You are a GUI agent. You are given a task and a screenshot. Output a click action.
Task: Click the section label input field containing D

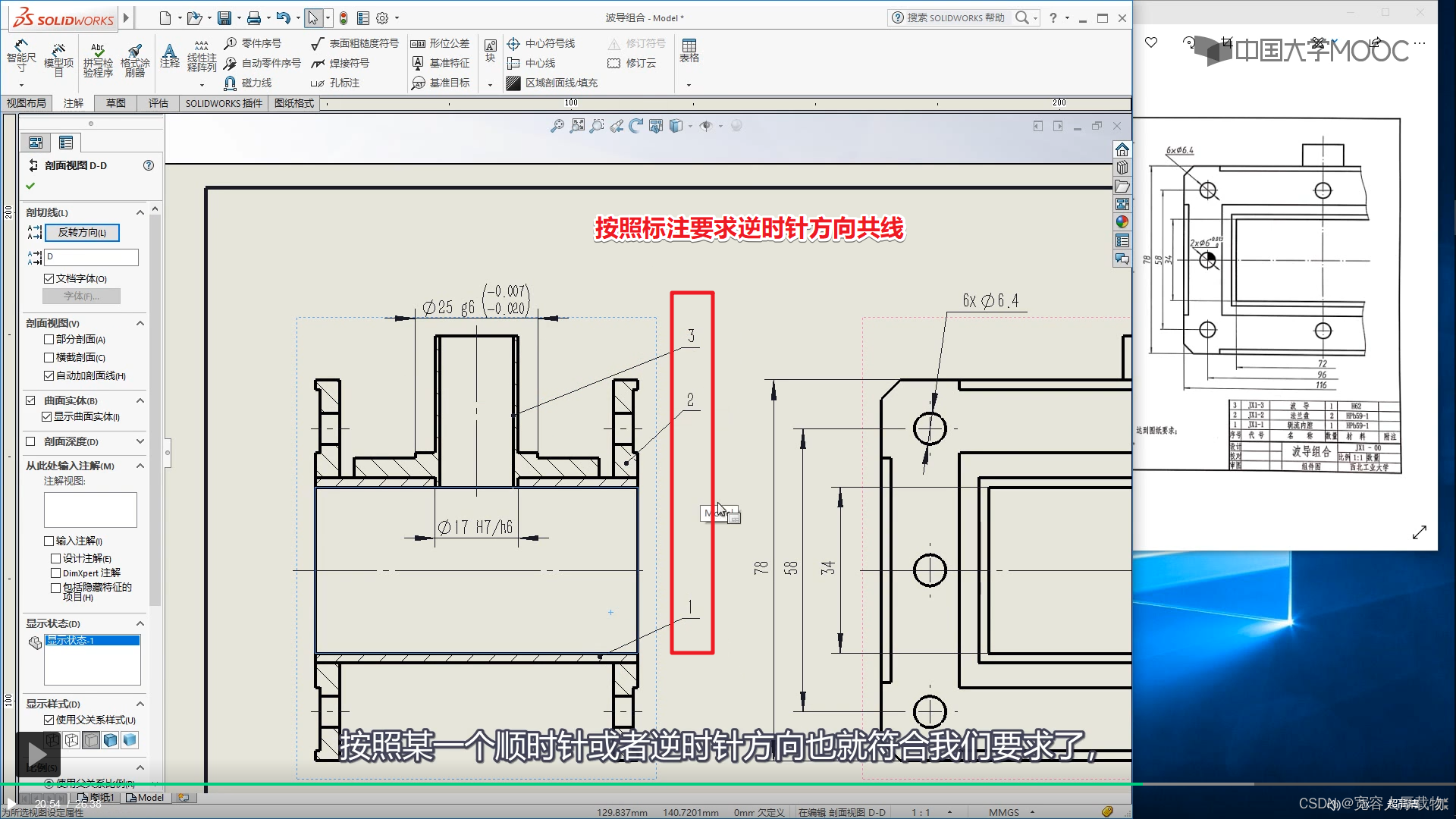[91, 257]
